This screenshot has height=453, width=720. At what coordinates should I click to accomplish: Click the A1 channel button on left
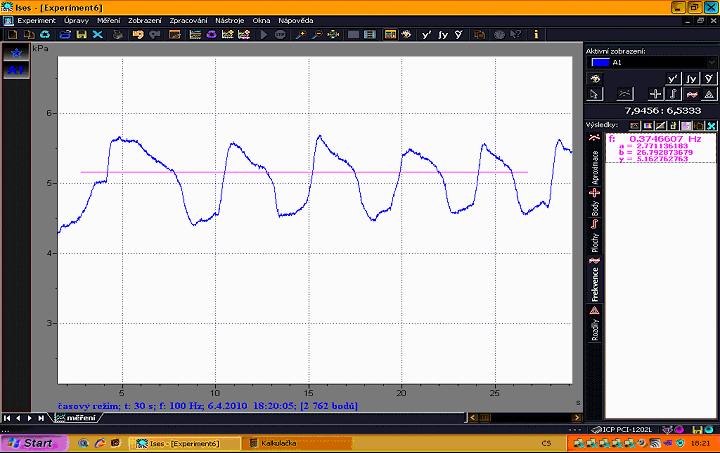coord(16,70)
